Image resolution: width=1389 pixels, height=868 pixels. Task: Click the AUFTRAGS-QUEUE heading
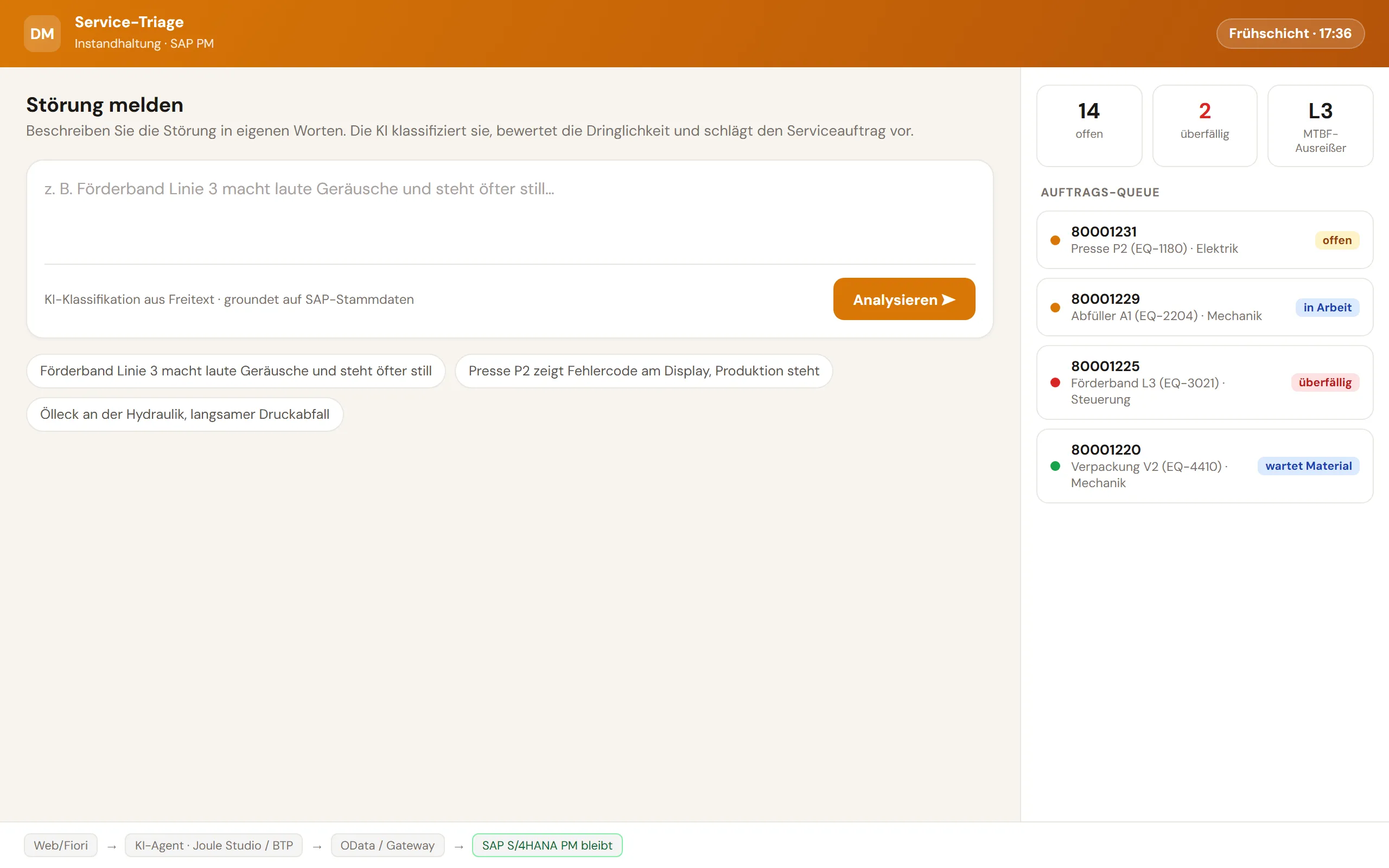click(x=1100, y=192)
